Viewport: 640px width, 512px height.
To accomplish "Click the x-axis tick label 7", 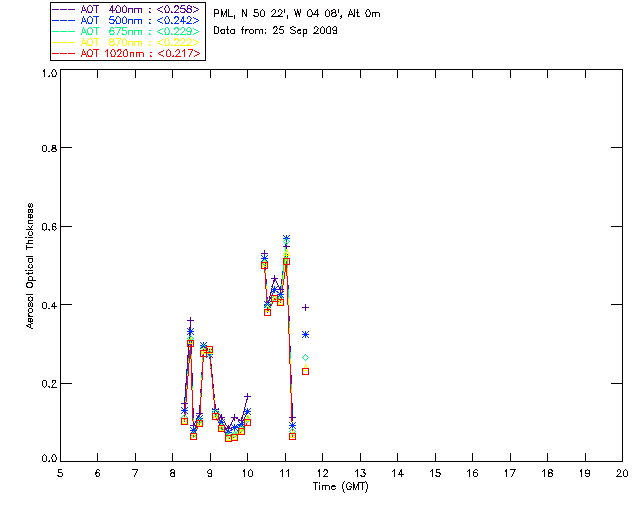I will (x=135, y=473).
